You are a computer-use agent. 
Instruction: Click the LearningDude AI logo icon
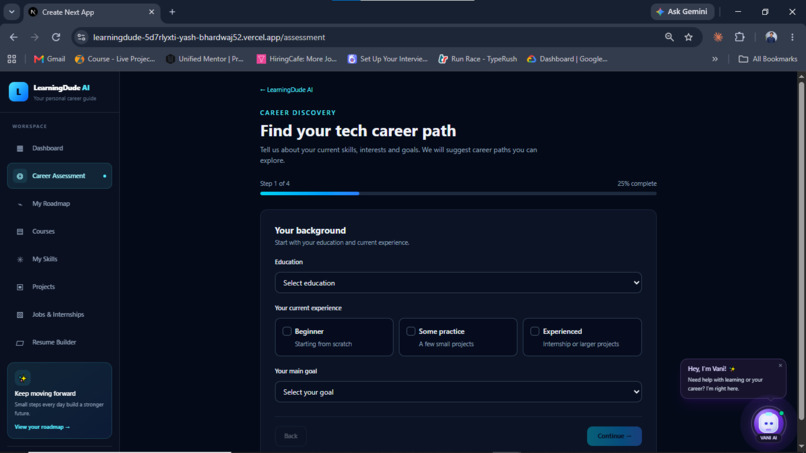tap(19, 92)
